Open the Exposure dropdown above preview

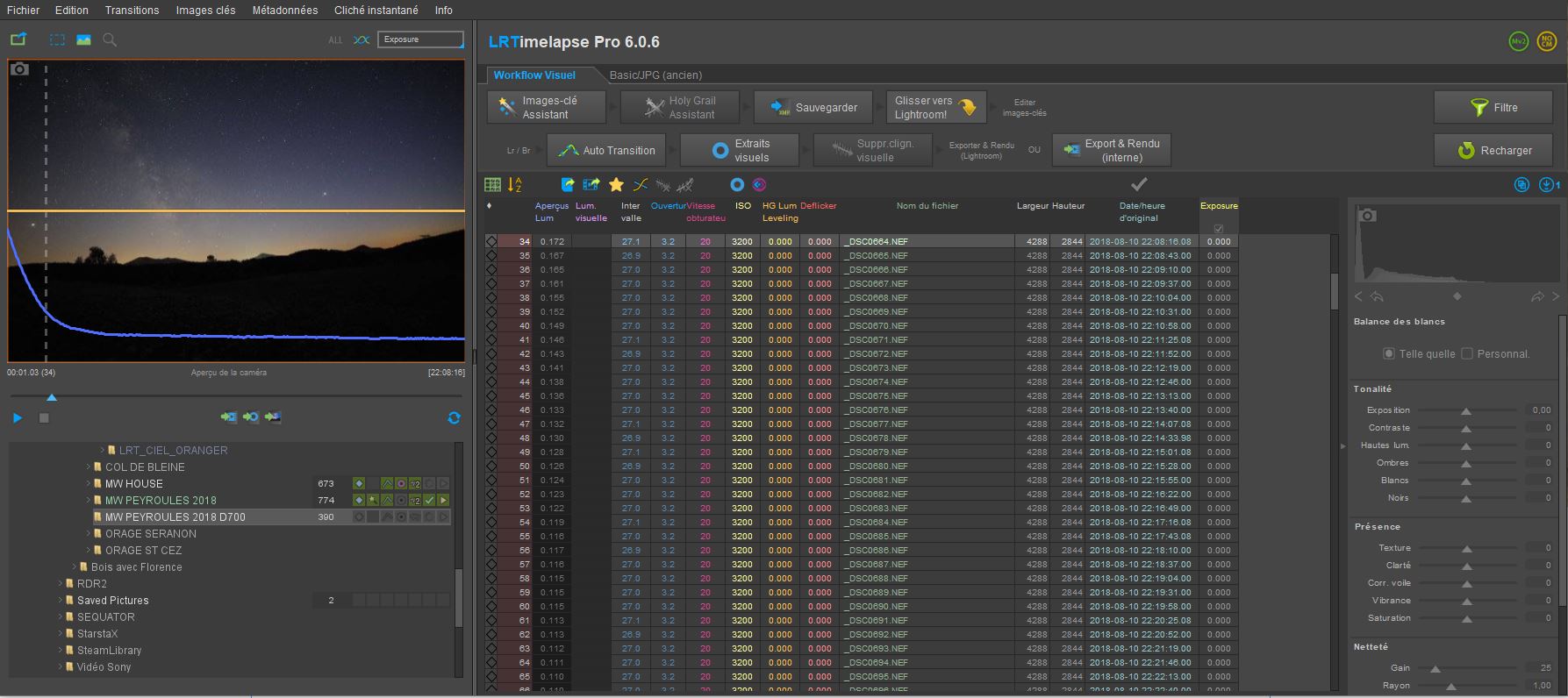pyautogui.click(x=420, y=39)
